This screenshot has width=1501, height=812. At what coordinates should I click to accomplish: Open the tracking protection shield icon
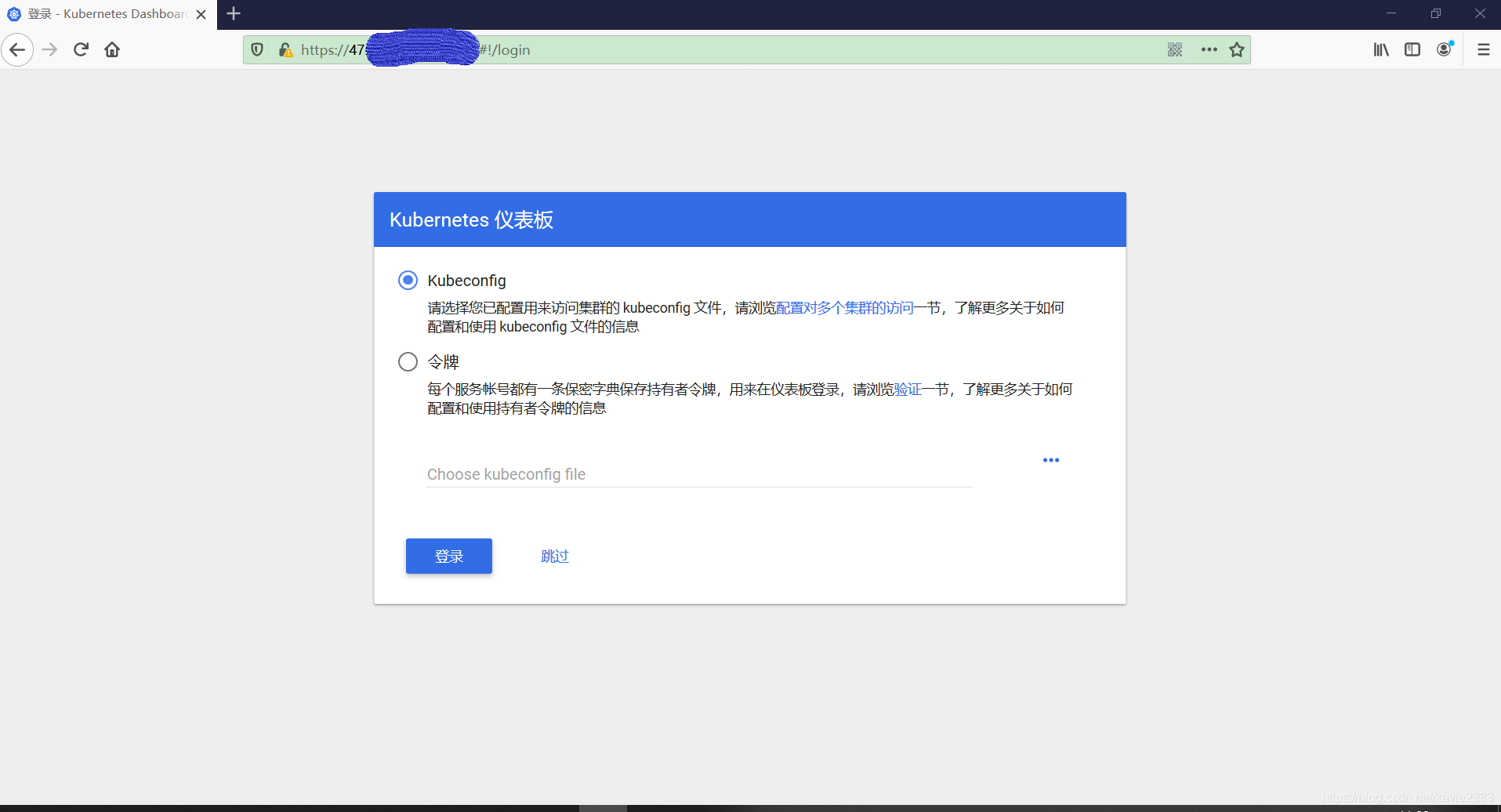[257, 50]
